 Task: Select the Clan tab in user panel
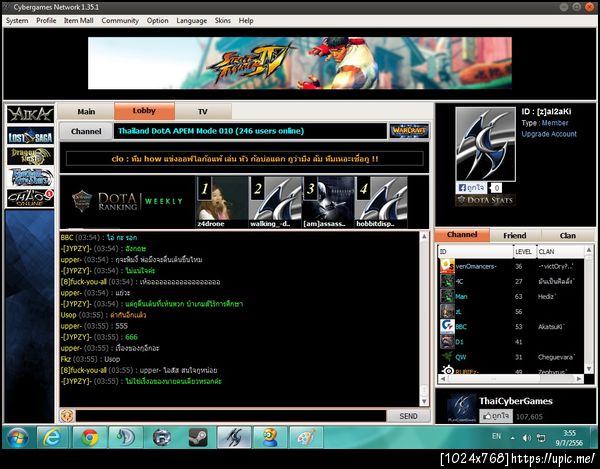coord(568,235)
